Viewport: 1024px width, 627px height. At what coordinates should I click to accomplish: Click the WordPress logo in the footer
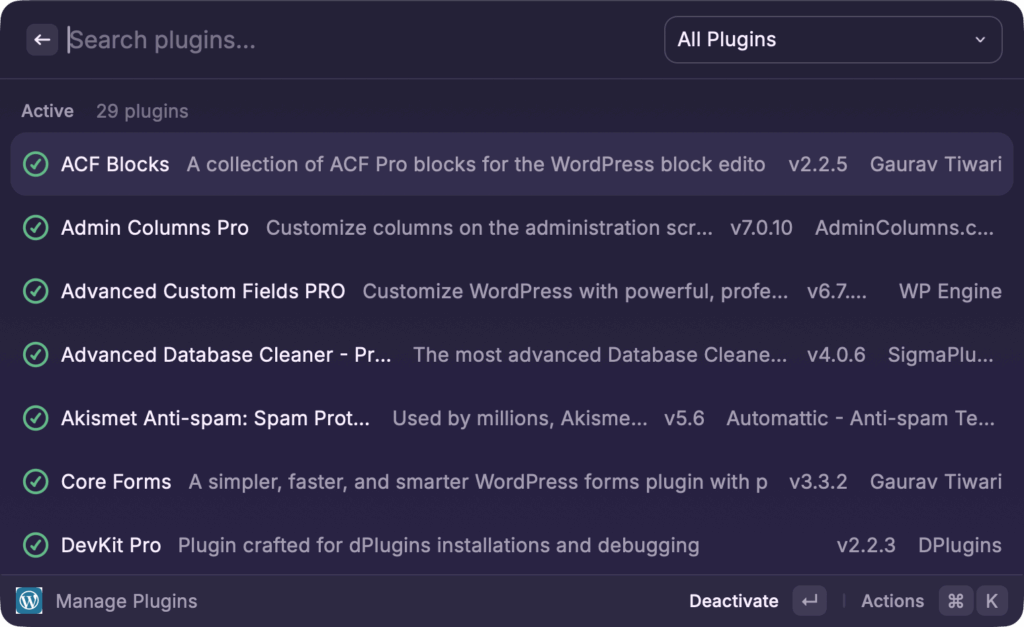28,600
